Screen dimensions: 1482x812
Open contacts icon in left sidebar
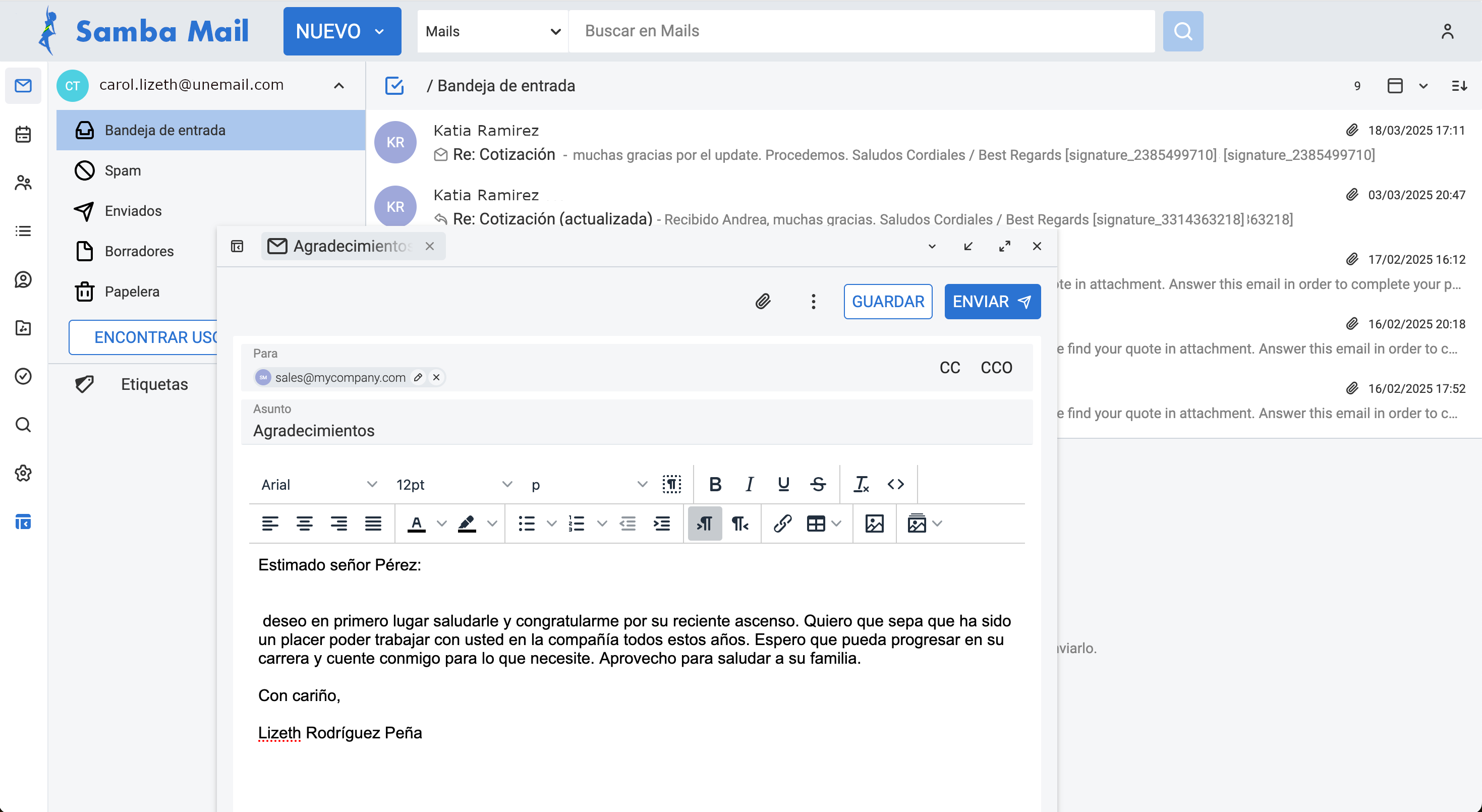coord(23,183)
